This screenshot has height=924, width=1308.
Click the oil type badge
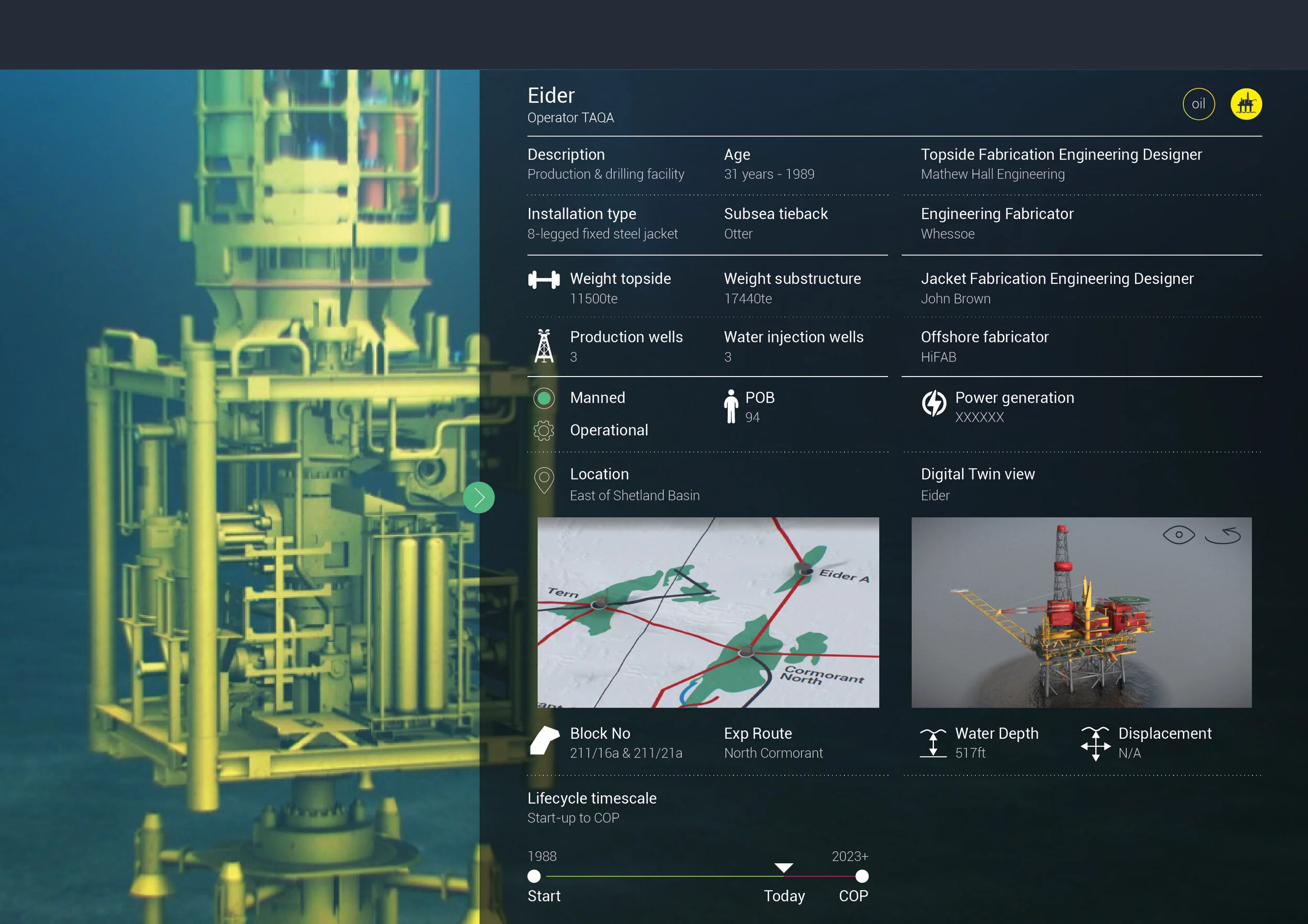pos(1198,104)
